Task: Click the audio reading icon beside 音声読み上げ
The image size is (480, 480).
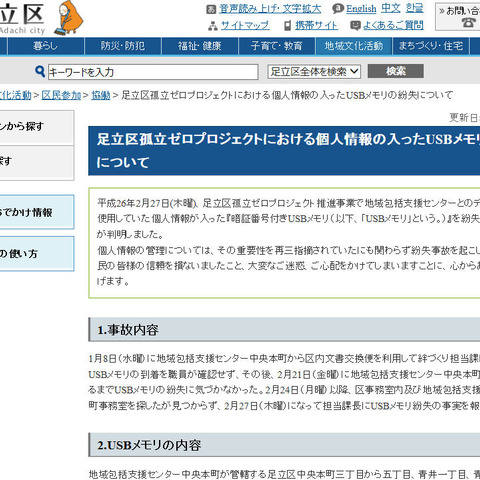Action: coord(211,9)
